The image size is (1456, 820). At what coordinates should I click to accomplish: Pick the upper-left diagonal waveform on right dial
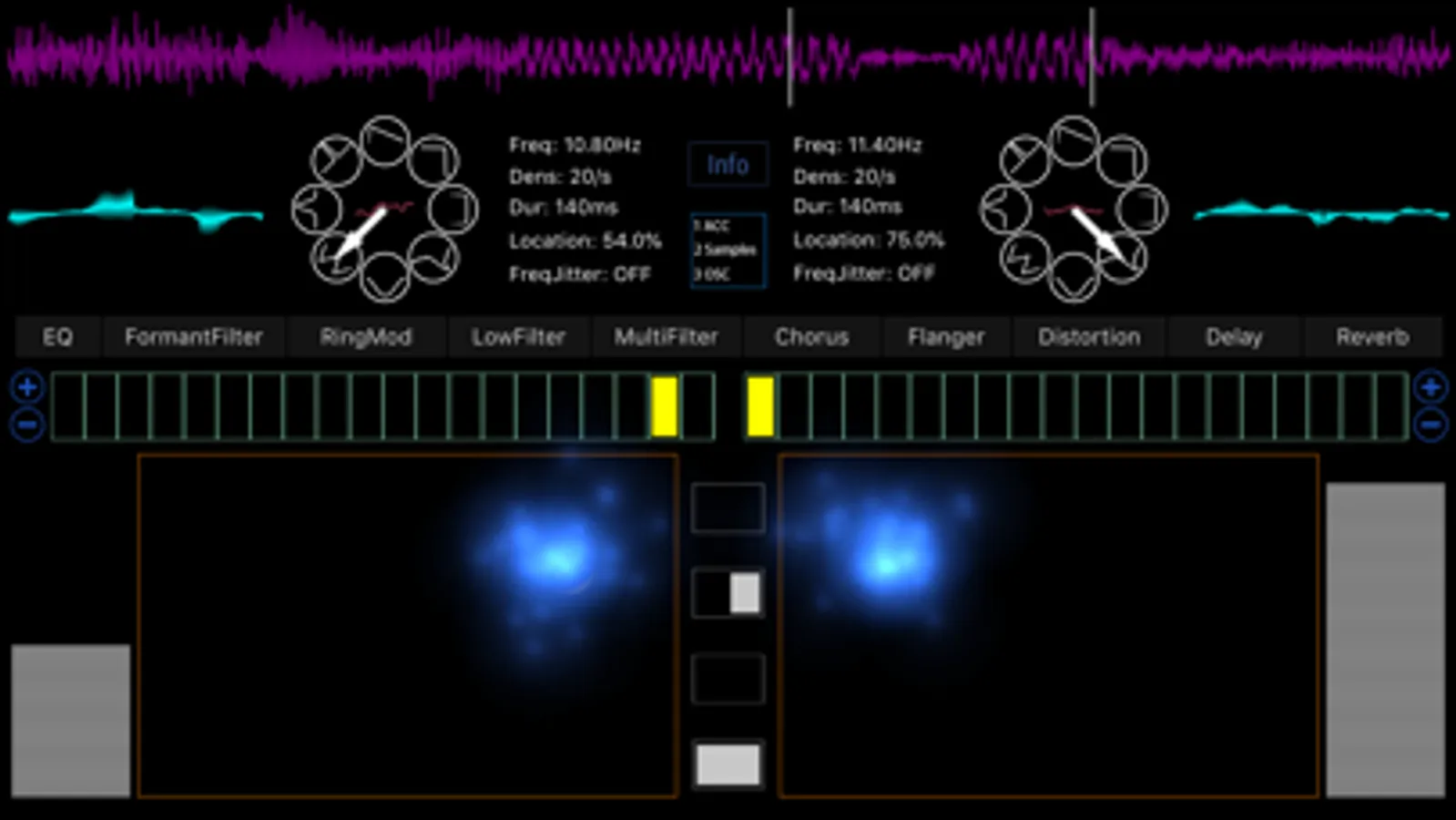coord(1025,161)
